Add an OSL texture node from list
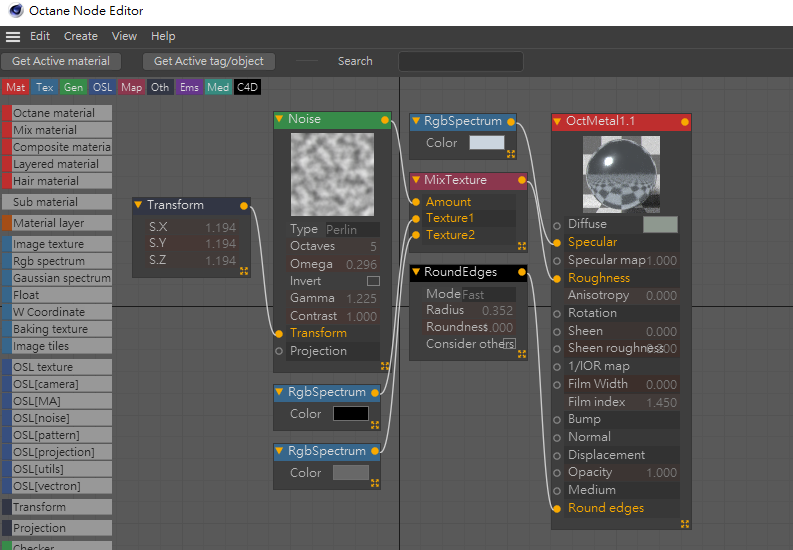Screen dimensions: 793x550 (57, 367)
